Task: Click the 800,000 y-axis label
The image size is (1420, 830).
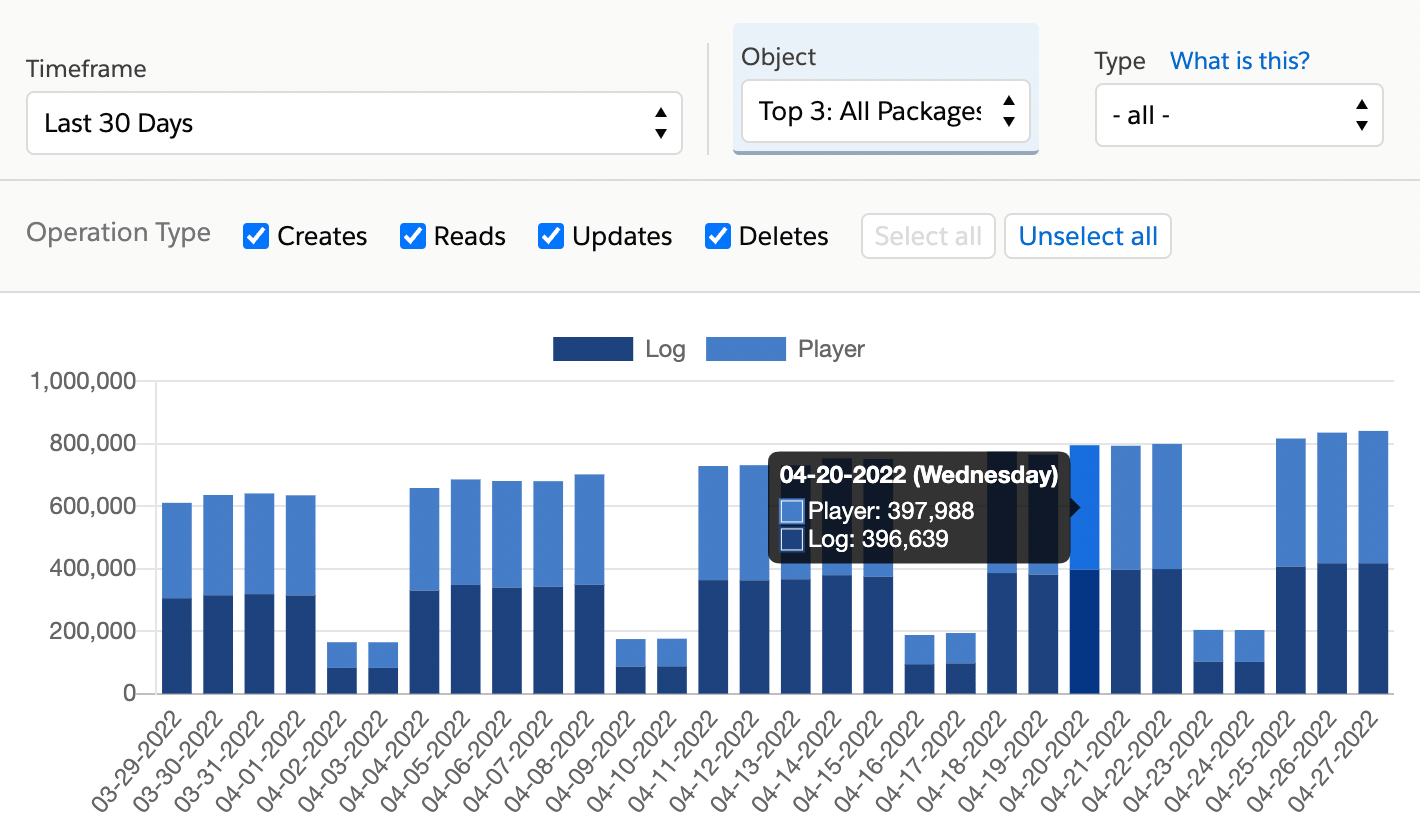Action: 91,444
